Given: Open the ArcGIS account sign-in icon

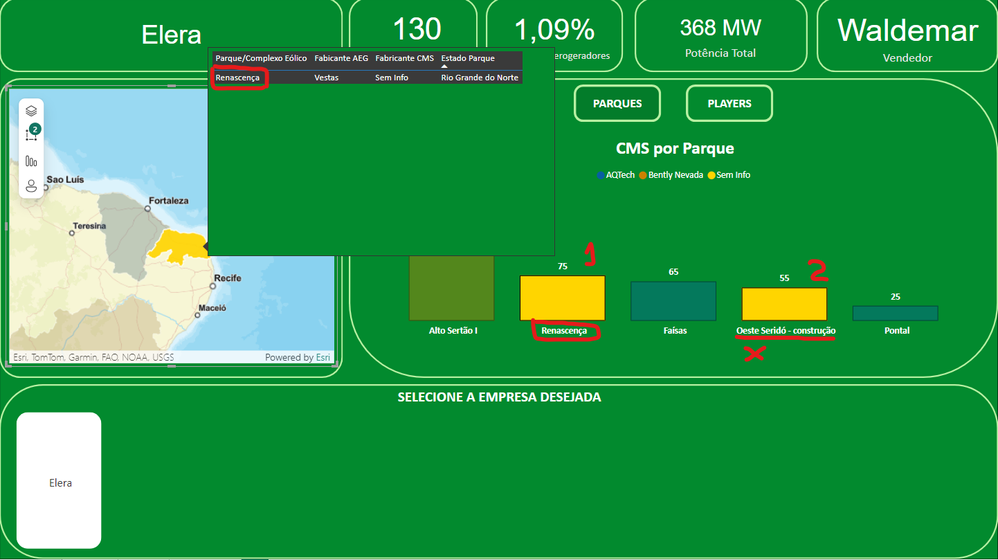Looking at the screenshot, I should pyautogui.click(x=31, y=186).
